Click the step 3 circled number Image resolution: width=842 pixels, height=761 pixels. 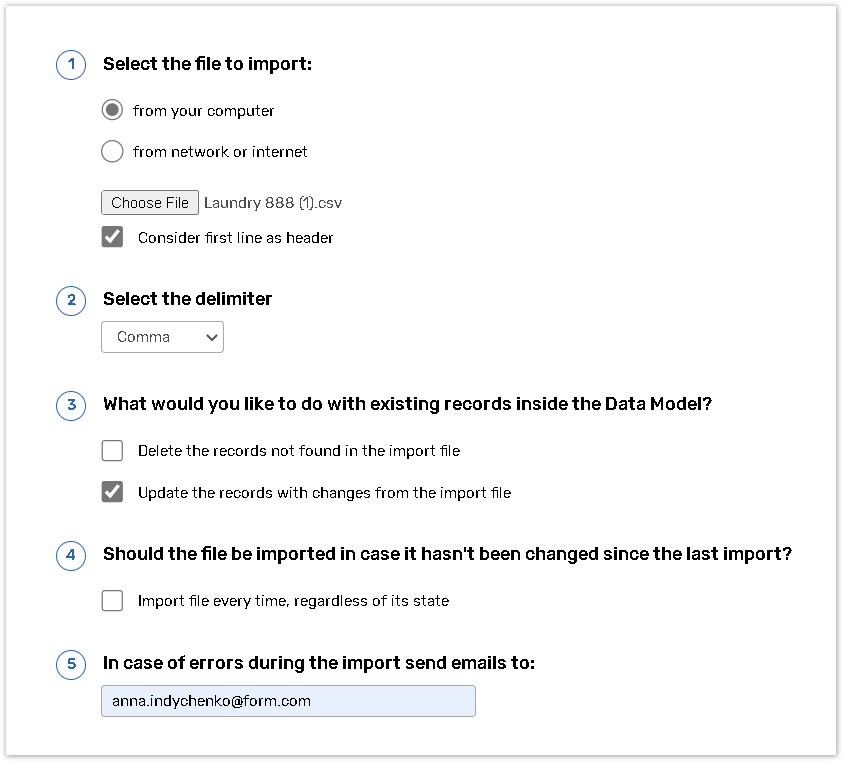pyautogui.click(x=71, y=405)
